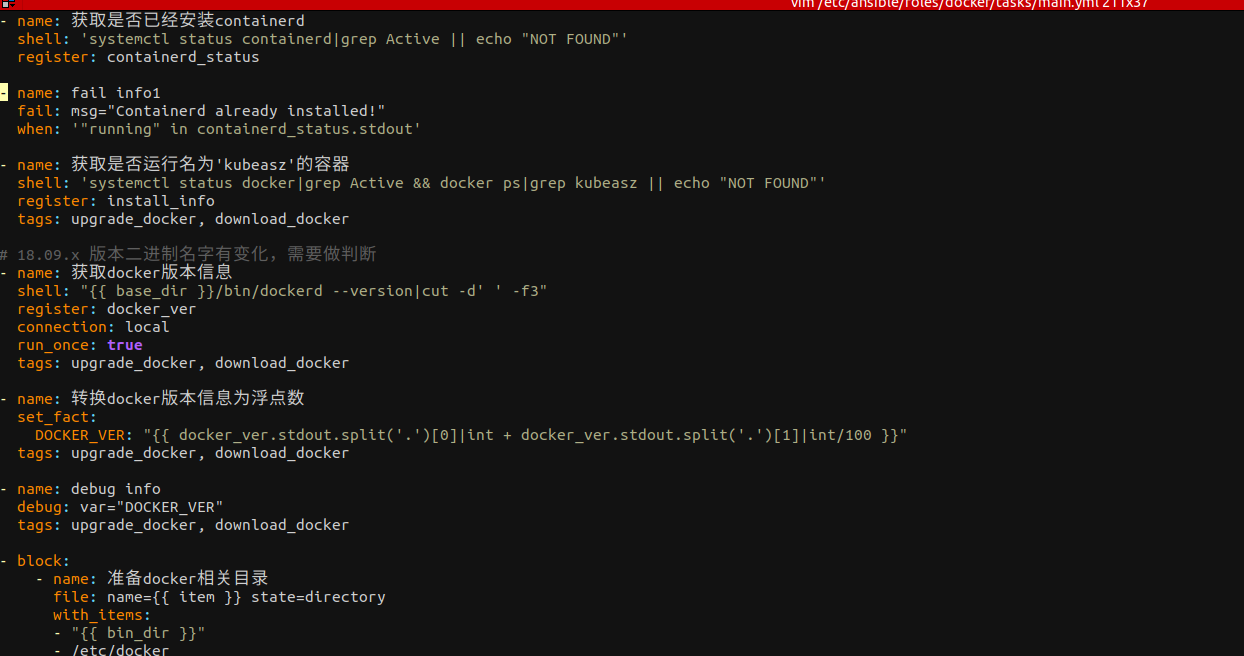Place cursor on 'debug info' task name
1244x656 pixels.
(116, 489)
